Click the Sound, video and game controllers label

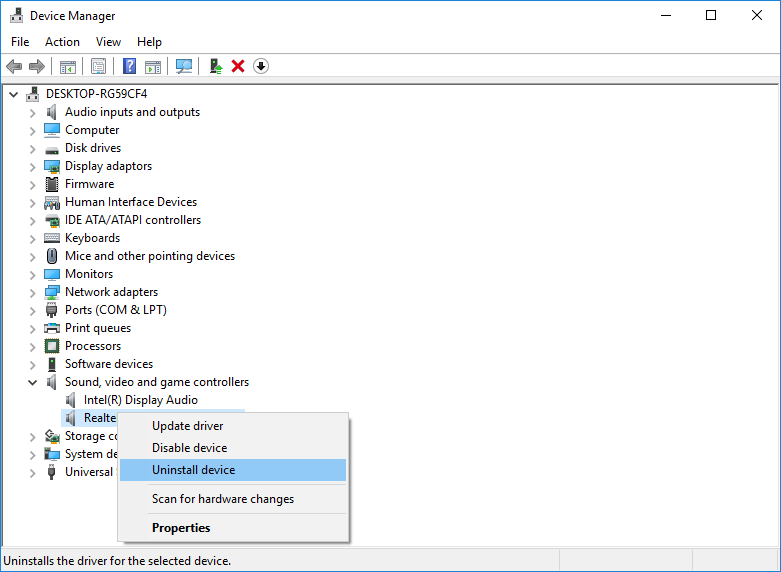pos(157,382)
